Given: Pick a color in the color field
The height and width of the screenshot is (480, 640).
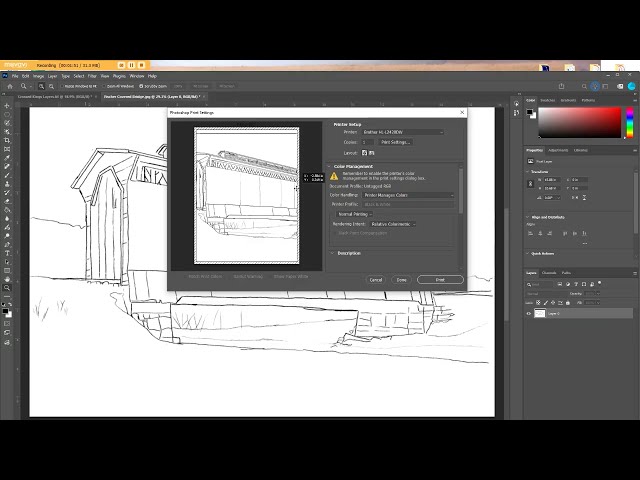Looking at the screenshot, I should click(580, 122).
